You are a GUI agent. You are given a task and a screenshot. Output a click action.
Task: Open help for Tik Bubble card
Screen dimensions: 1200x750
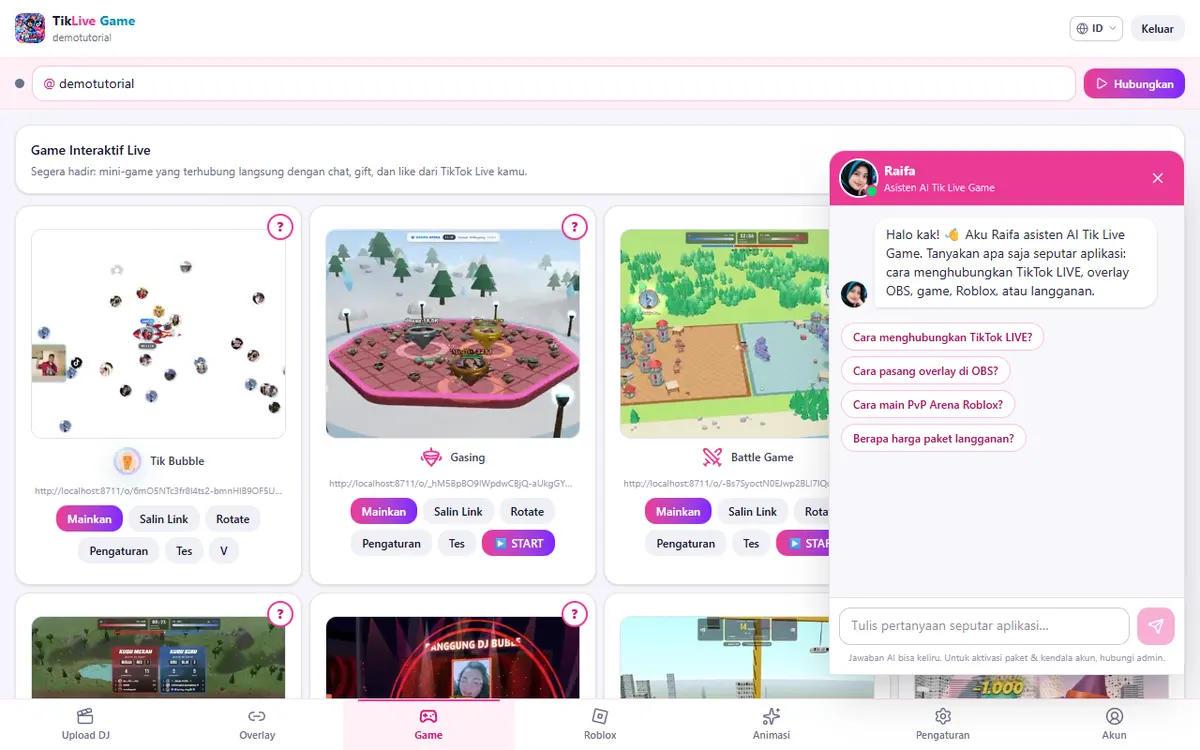(x=280, y=227)
